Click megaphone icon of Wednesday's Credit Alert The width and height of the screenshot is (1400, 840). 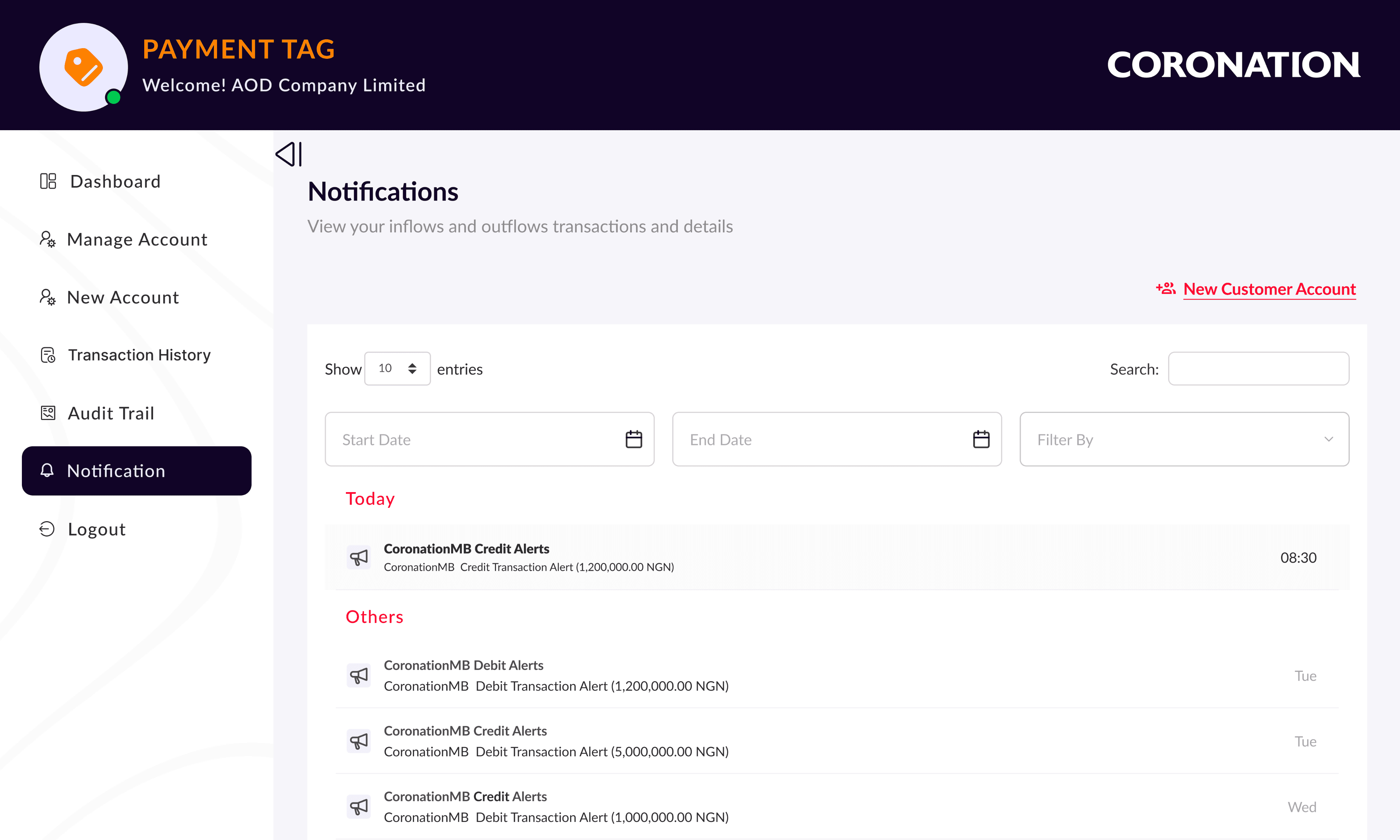click(358, 807)
